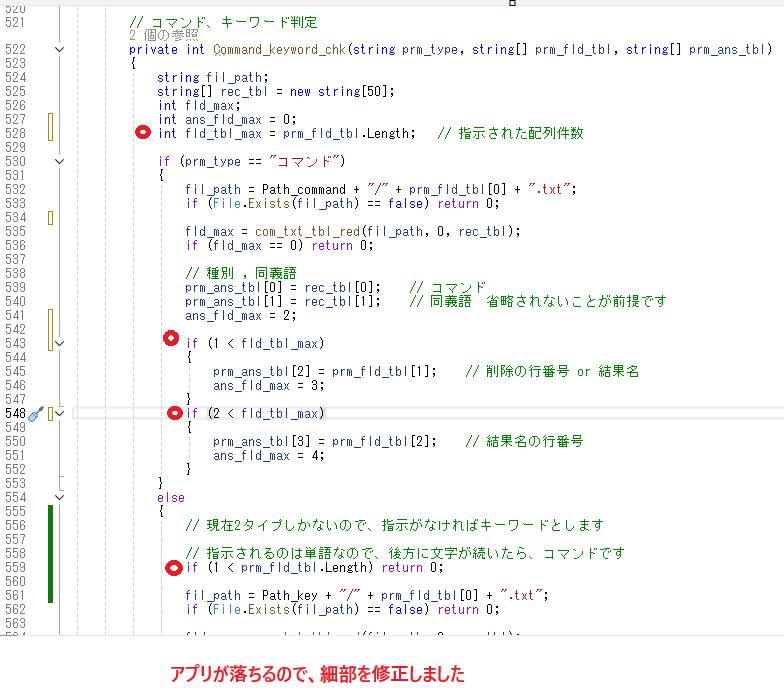The width and height of the screenshot is (784, 690).
Task: Collapse the 'if (1 < fld_tbl_max)' block
Action: (x=59, y=343)
